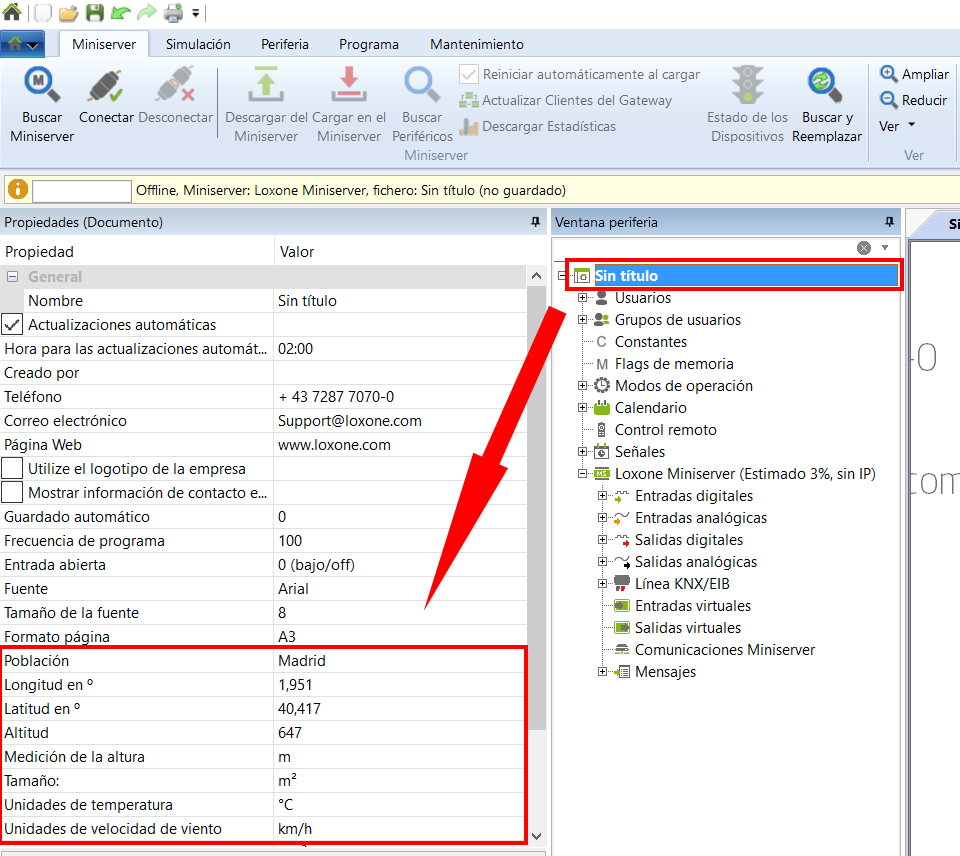Click the Conectar plug icon
The width and height of the screenshot is (960, 856).
[x=105, y=87]
